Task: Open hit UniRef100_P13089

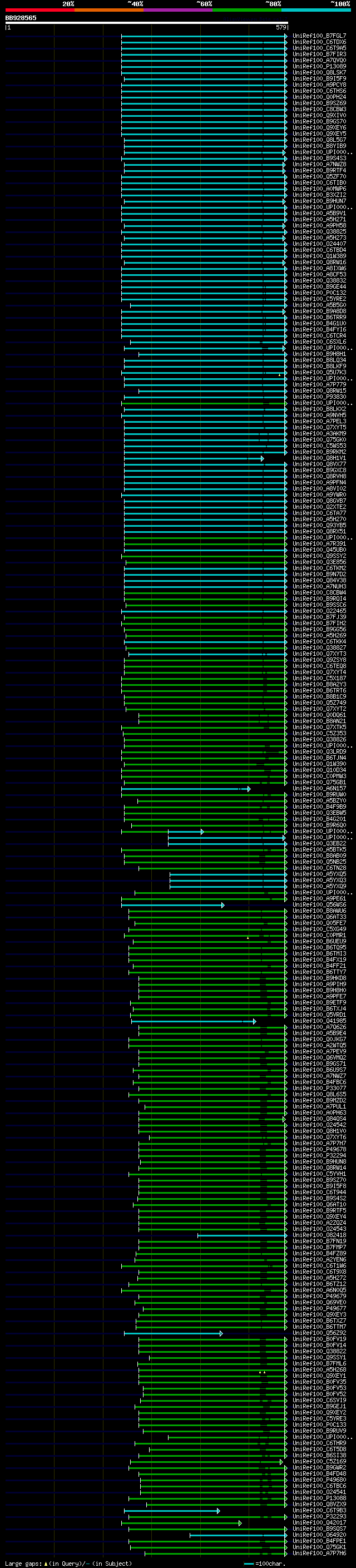Action: (x=319, y=66)
